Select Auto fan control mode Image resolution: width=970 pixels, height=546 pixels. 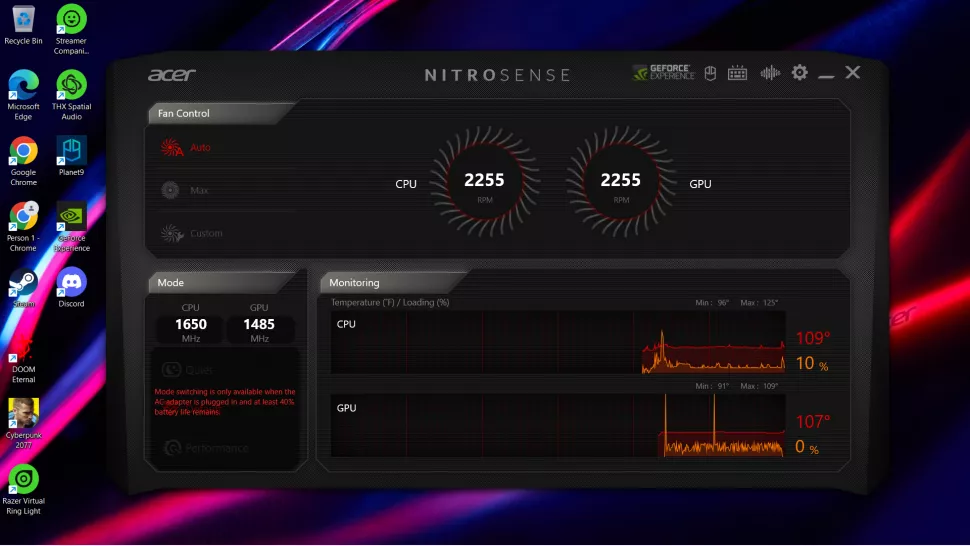pyautogui.click(x=186, y=147)
